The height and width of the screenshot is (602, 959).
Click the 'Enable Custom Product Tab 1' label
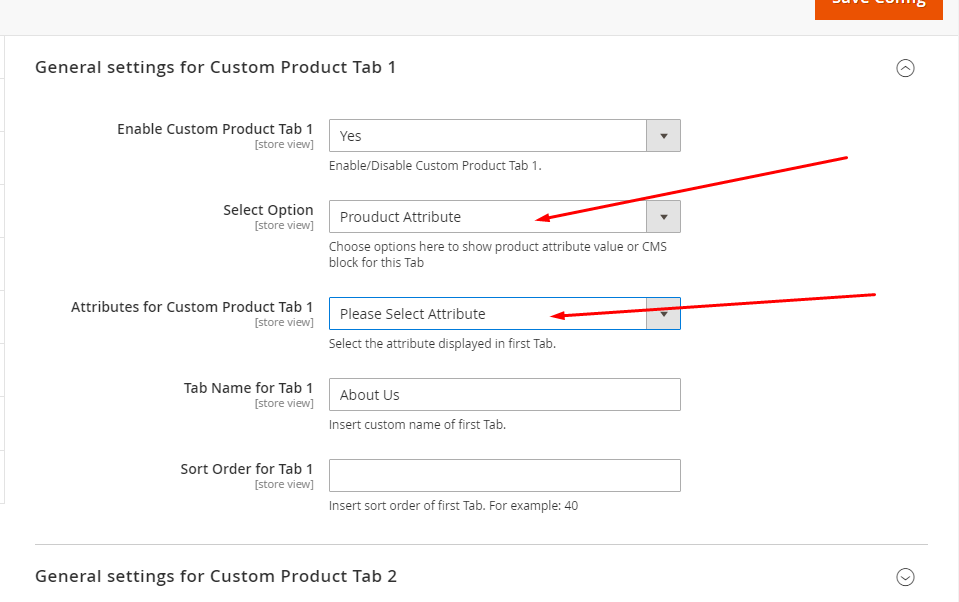pos(215,129)
